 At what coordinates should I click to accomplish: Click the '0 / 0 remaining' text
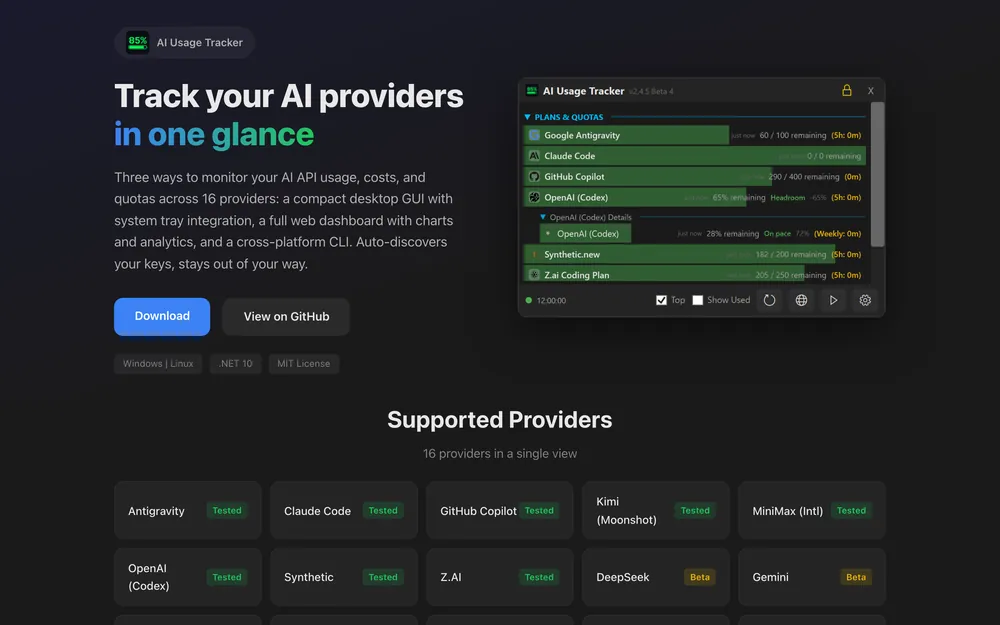[x=834, y=156]
